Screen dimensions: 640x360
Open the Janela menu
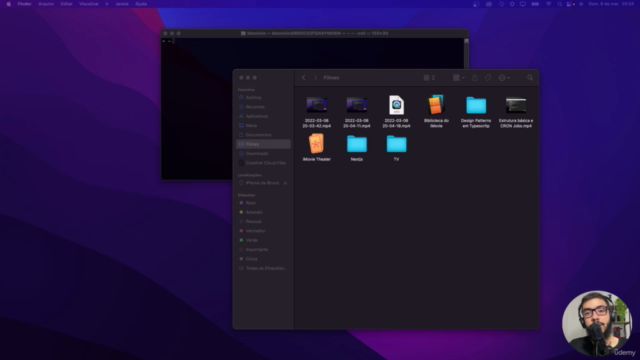click(x=122, y=4)
